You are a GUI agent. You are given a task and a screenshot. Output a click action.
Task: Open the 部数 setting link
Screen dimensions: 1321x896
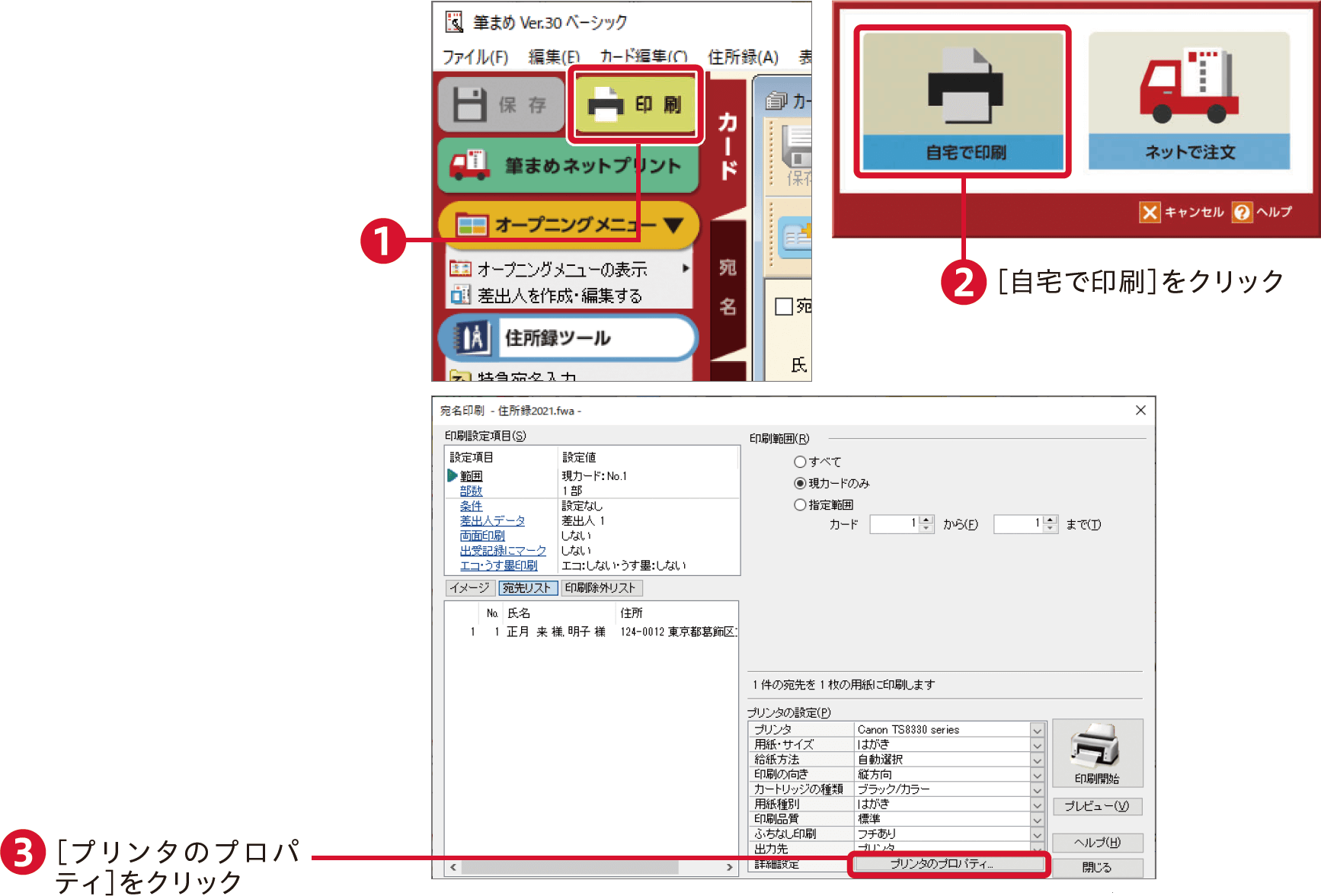tap(471, 491)
